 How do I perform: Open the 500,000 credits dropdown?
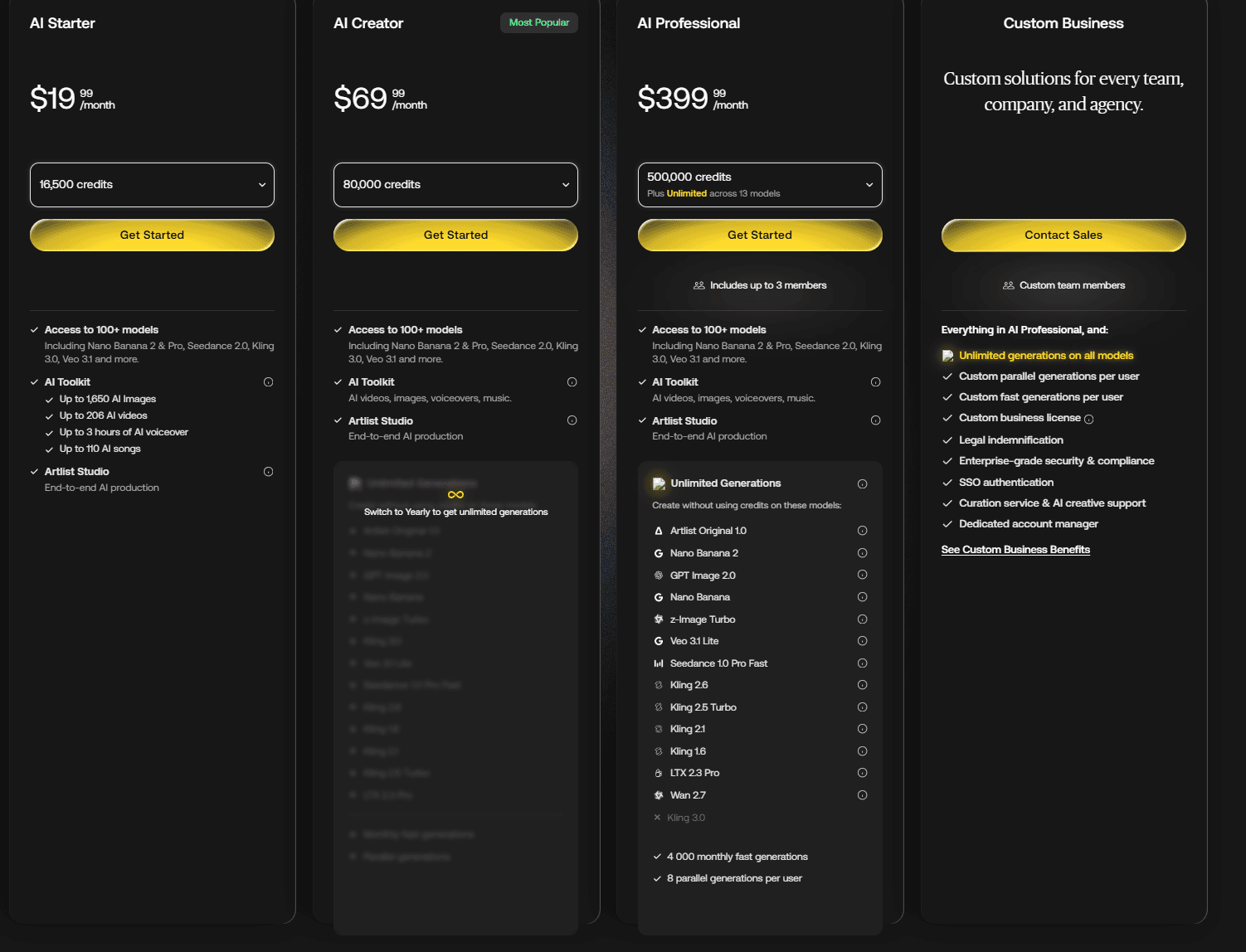tap(760, 185)
